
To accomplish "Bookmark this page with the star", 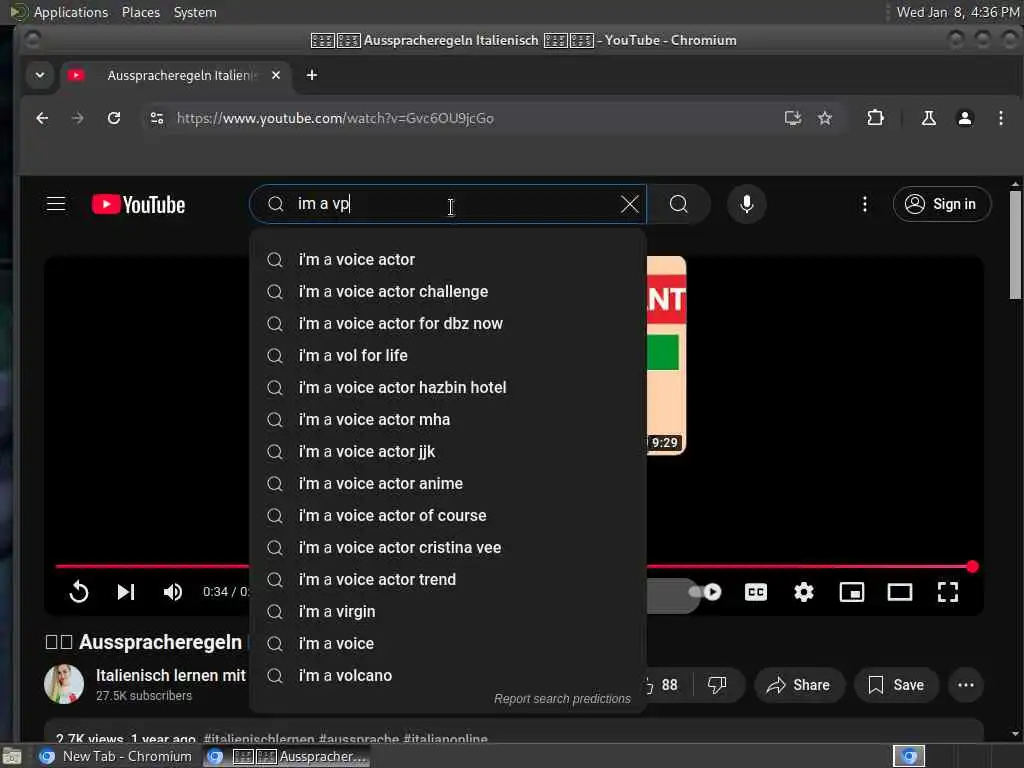I will (825, 118).
